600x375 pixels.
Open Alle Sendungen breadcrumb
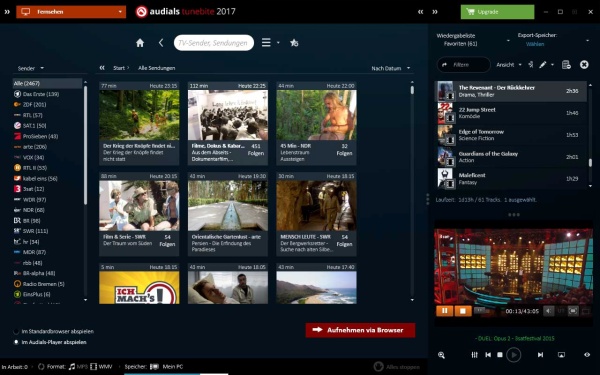tap(157, 68)
